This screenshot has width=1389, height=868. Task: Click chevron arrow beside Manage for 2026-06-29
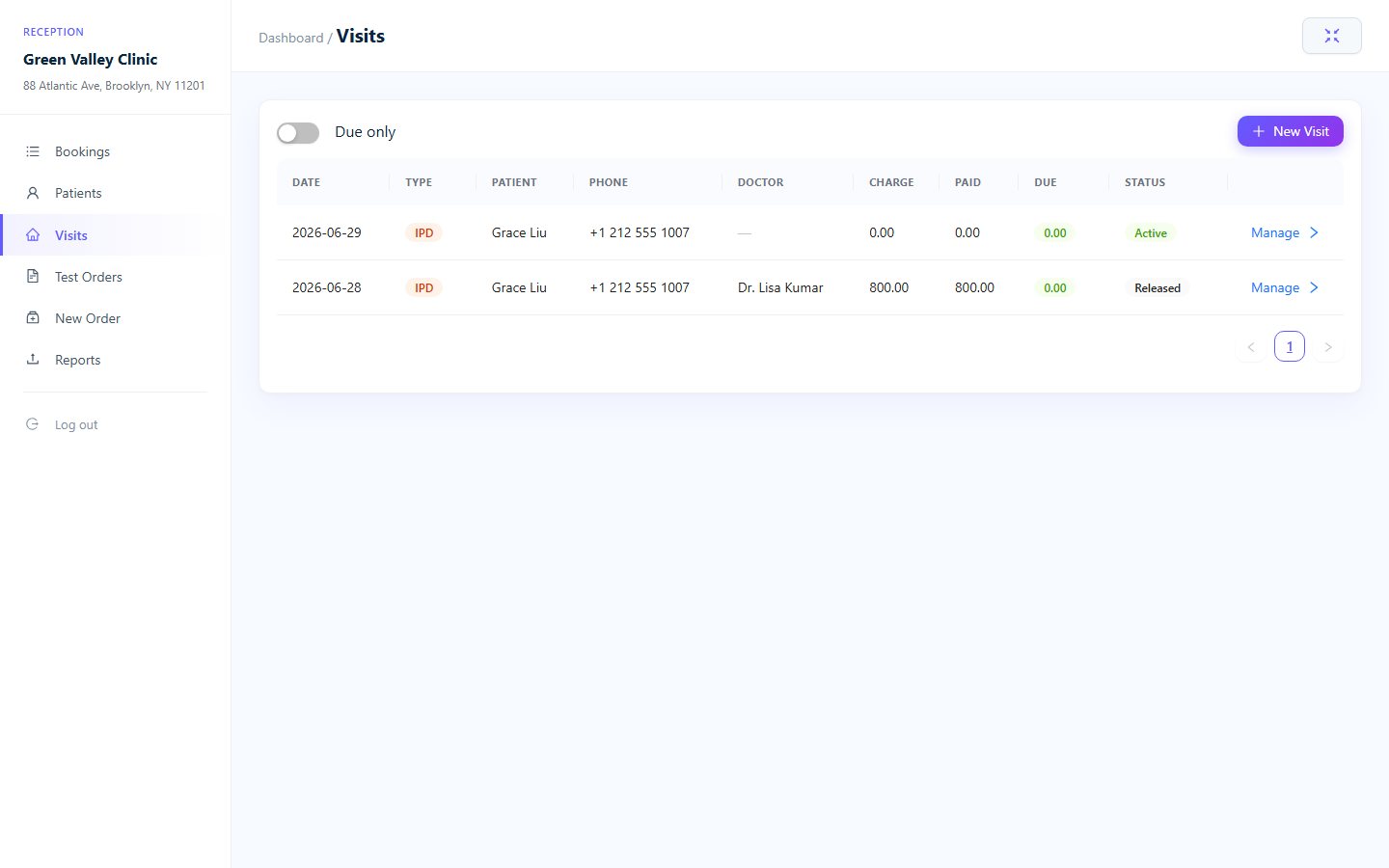click(1314, 232)
